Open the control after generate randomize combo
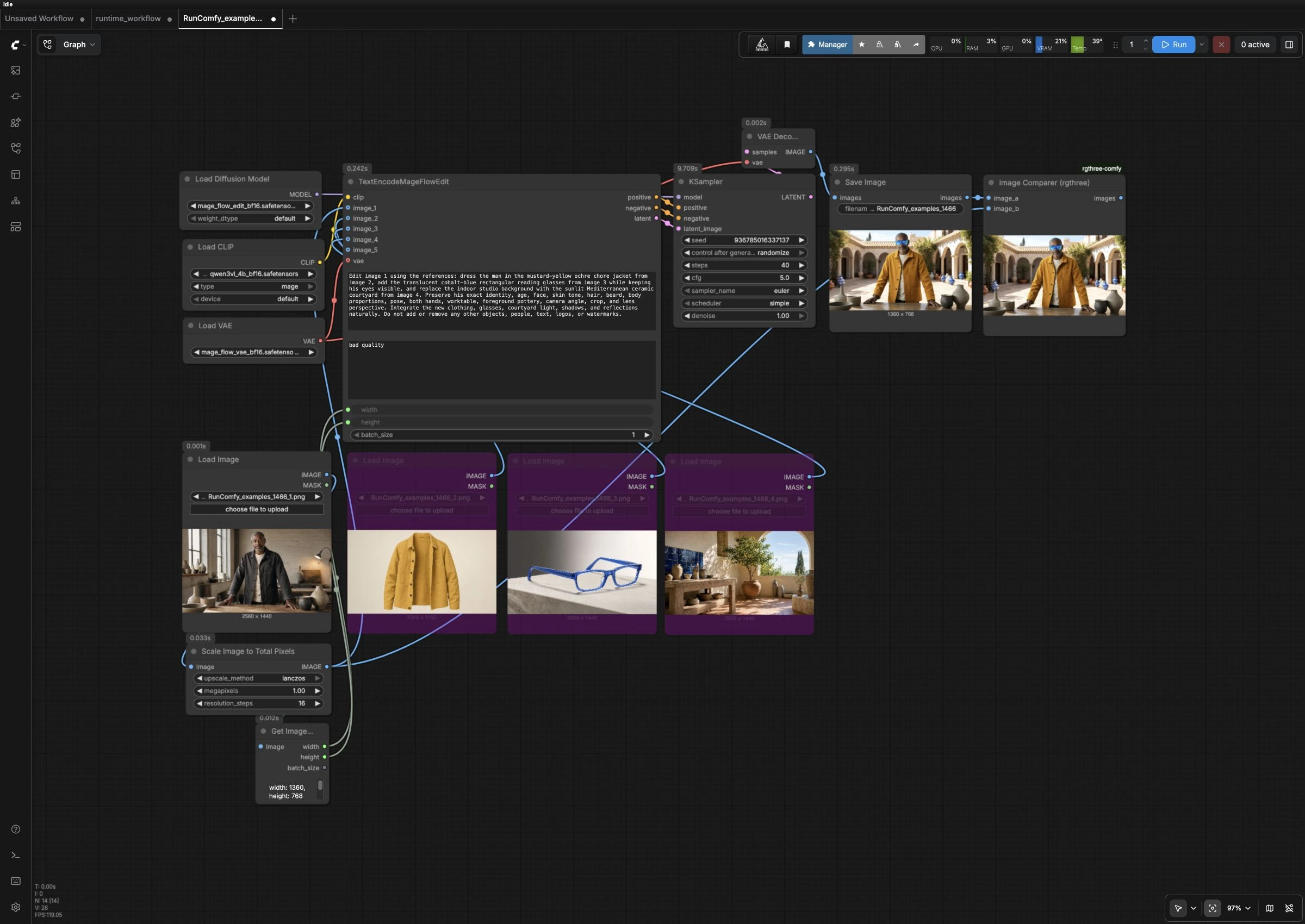 744,253
